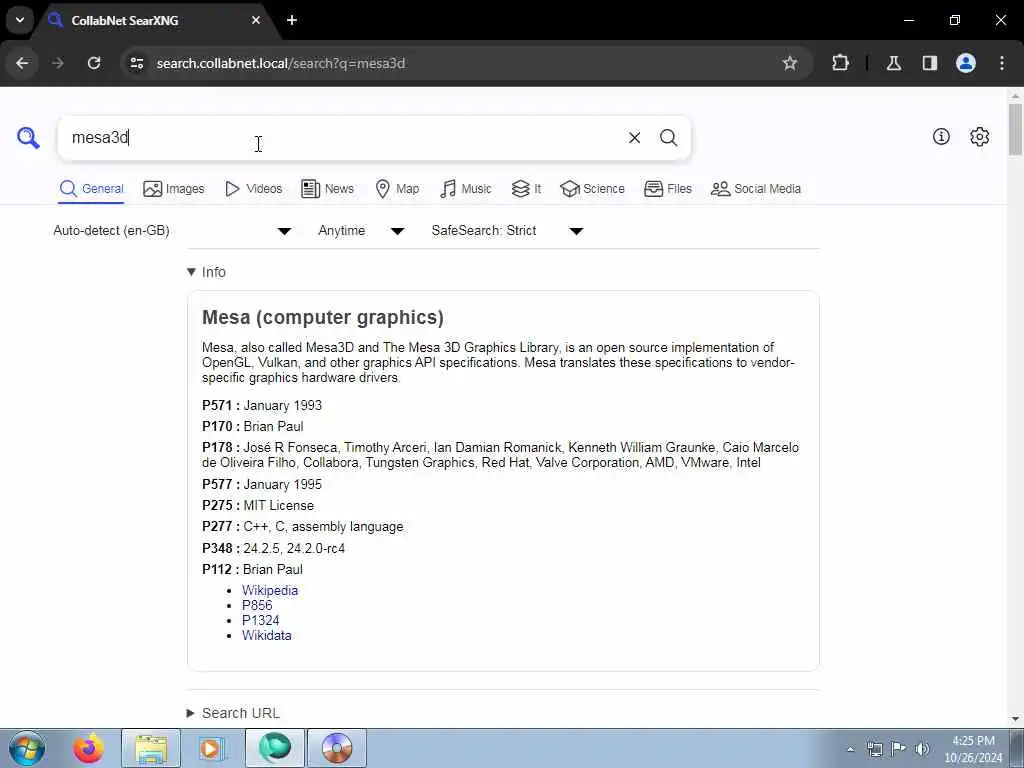Show hidden system tray icons

[x=850, y=749]
